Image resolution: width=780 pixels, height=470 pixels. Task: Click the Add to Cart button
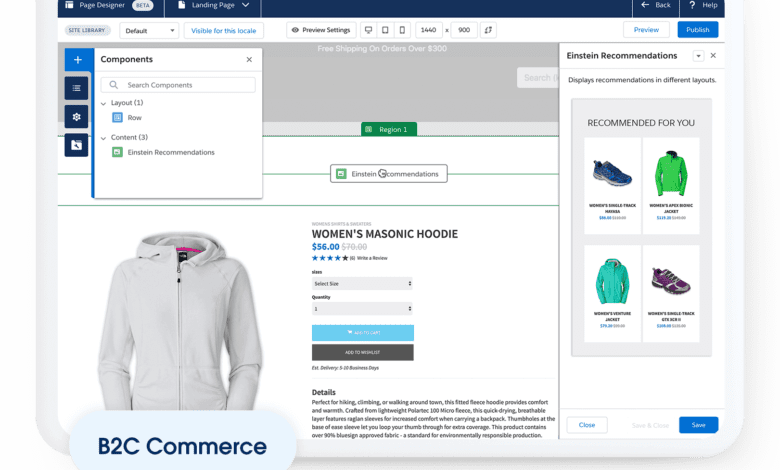point(363,333)
